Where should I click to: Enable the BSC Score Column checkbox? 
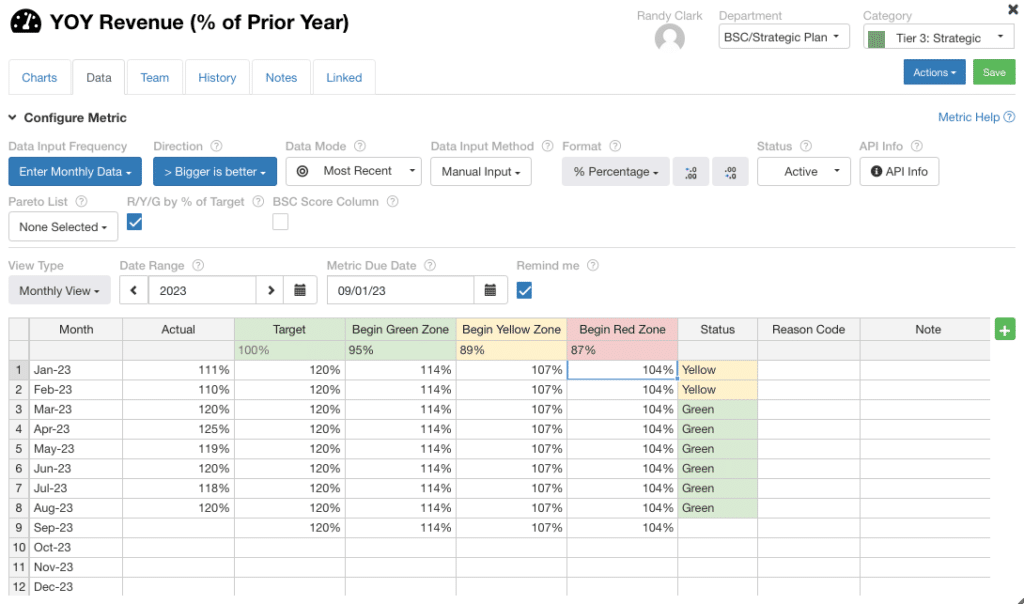point(280,222)
